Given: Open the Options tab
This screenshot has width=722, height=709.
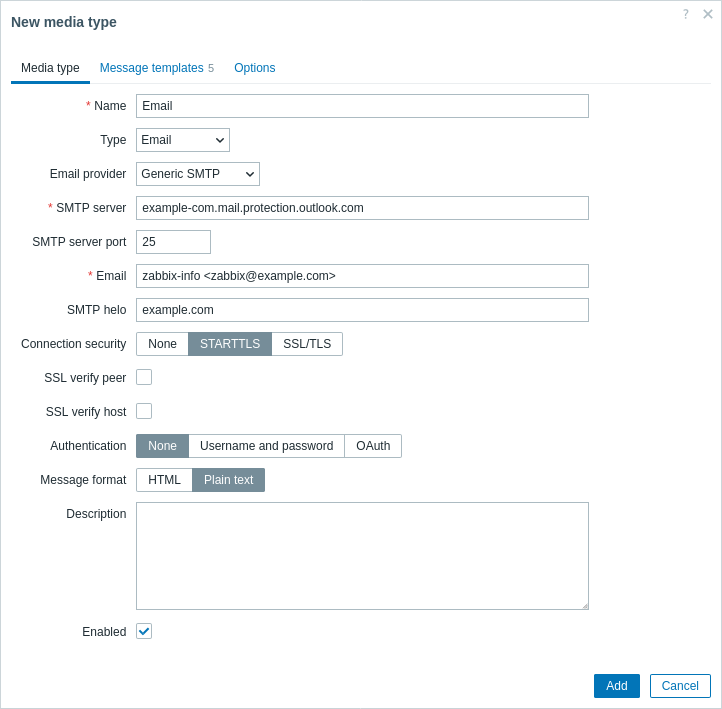Looking at the screenshot, I should point(255,68).
